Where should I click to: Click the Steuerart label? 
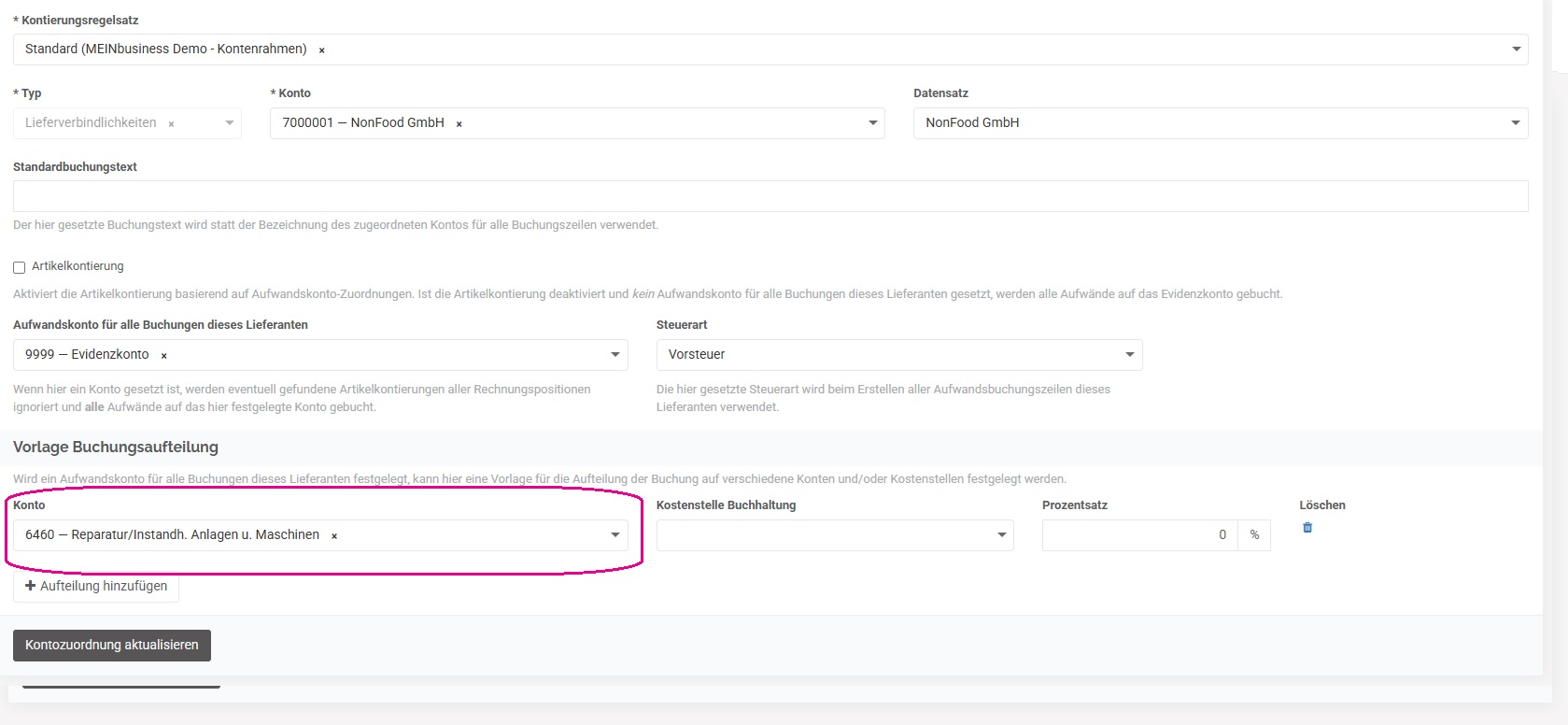[x=682, y=324]
